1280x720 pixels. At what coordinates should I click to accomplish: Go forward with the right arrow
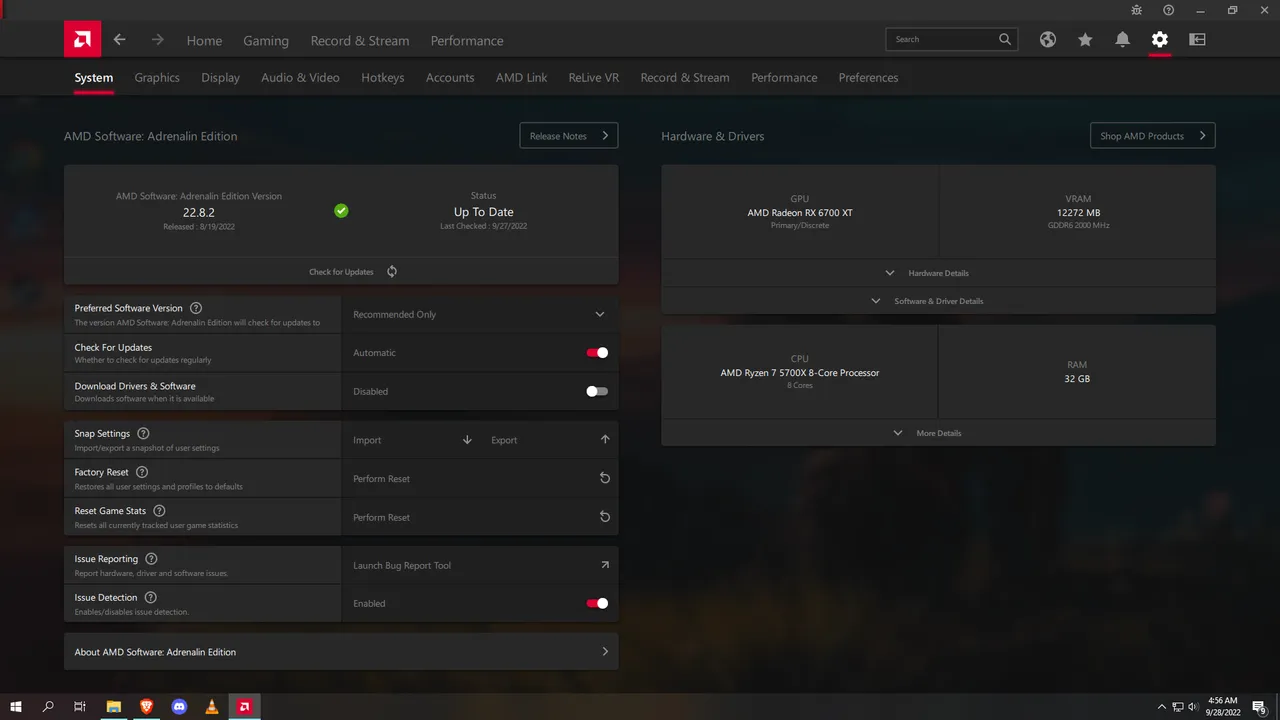coord(157,40)
